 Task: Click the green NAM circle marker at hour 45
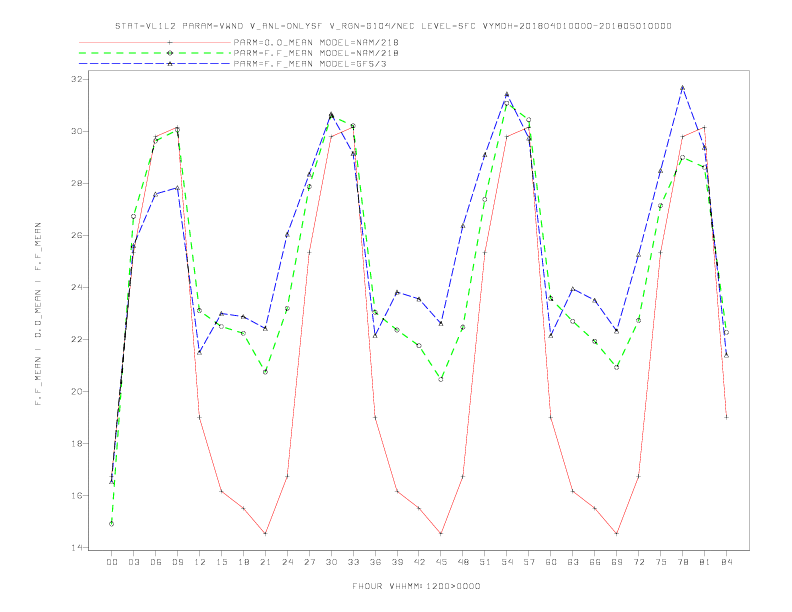[441, 379]
